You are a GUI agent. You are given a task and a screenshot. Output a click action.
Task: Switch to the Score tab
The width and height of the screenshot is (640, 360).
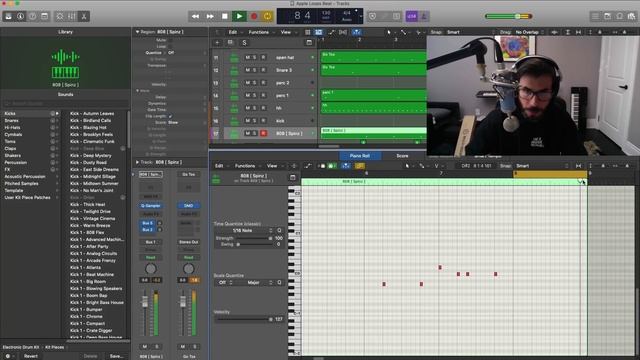pos(402,156)
